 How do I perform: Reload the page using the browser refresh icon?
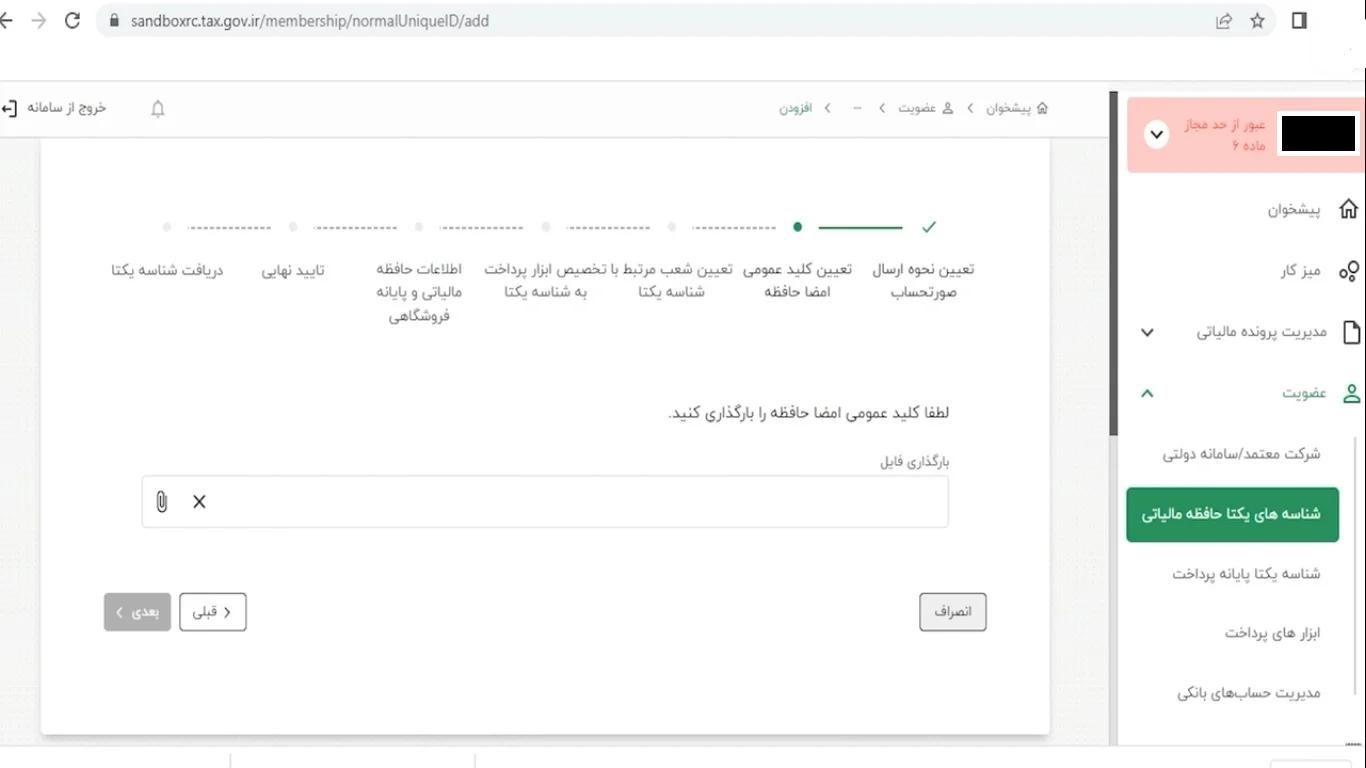click(71, 20)
